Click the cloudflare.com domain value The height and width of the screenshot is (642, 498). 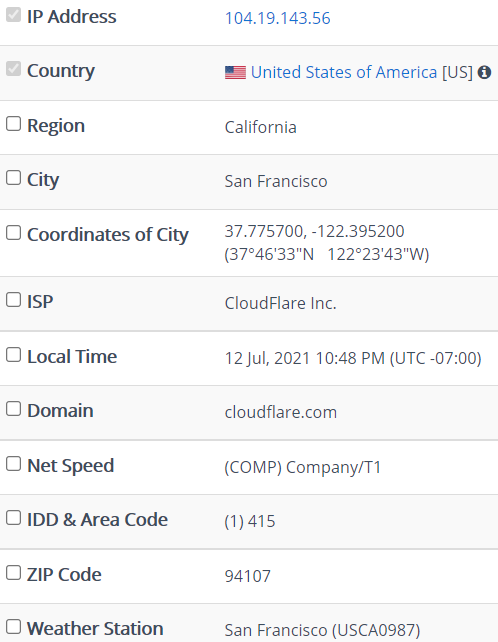point(281,412)
